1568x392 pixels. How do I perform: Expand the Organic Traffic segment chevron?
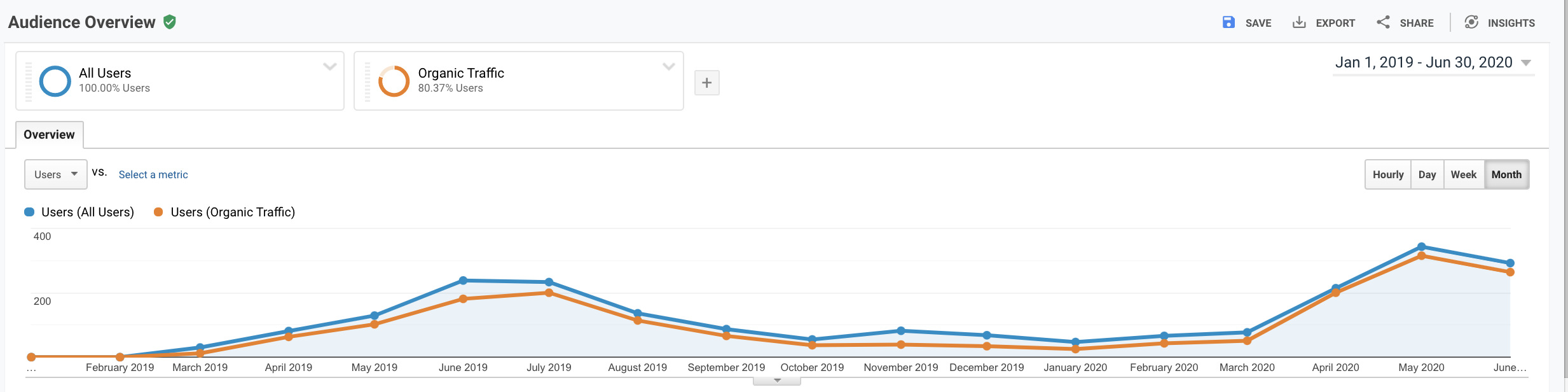click(x=668, y=66)
